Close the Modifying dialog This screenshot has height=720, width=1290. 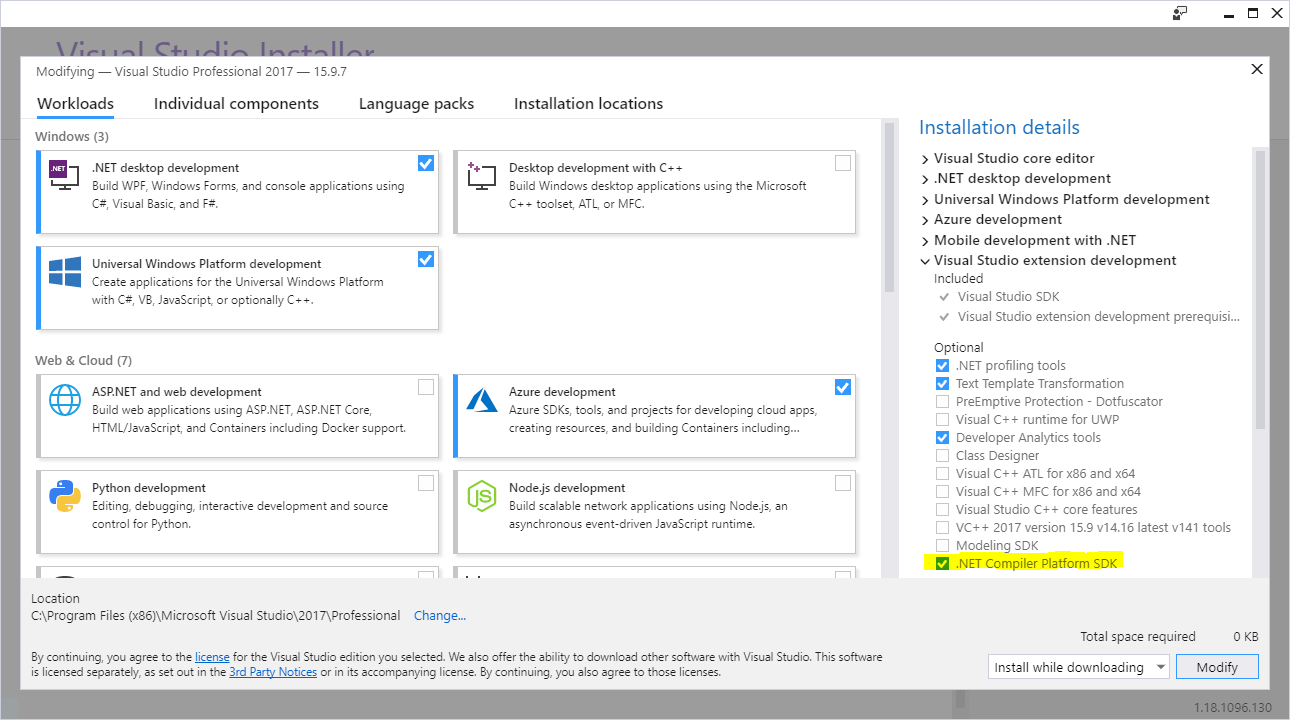pos(1257,69)
